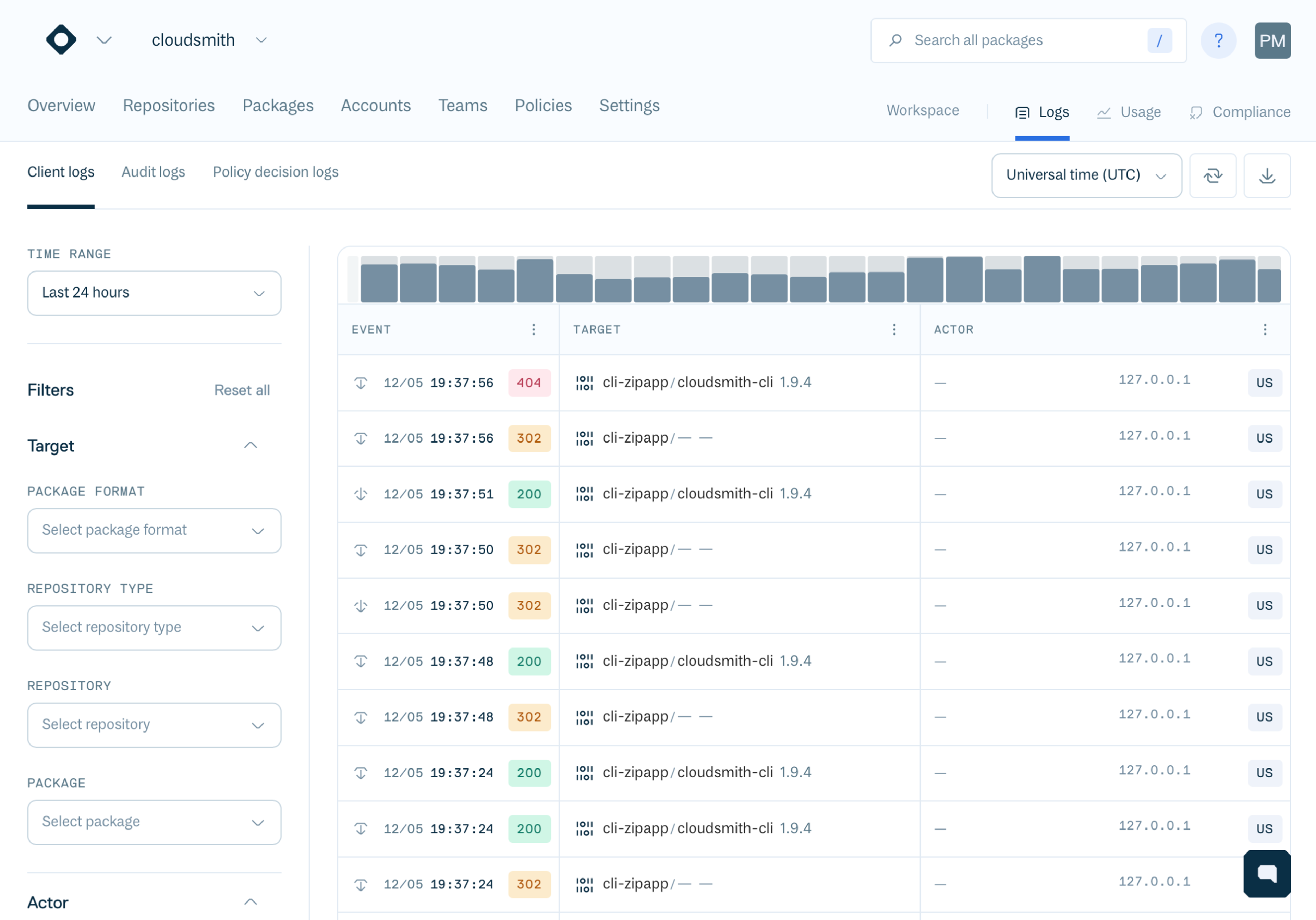1316x920 pixels.
Task: Open the Compliance workspace tab
Action: (1240, 112)
